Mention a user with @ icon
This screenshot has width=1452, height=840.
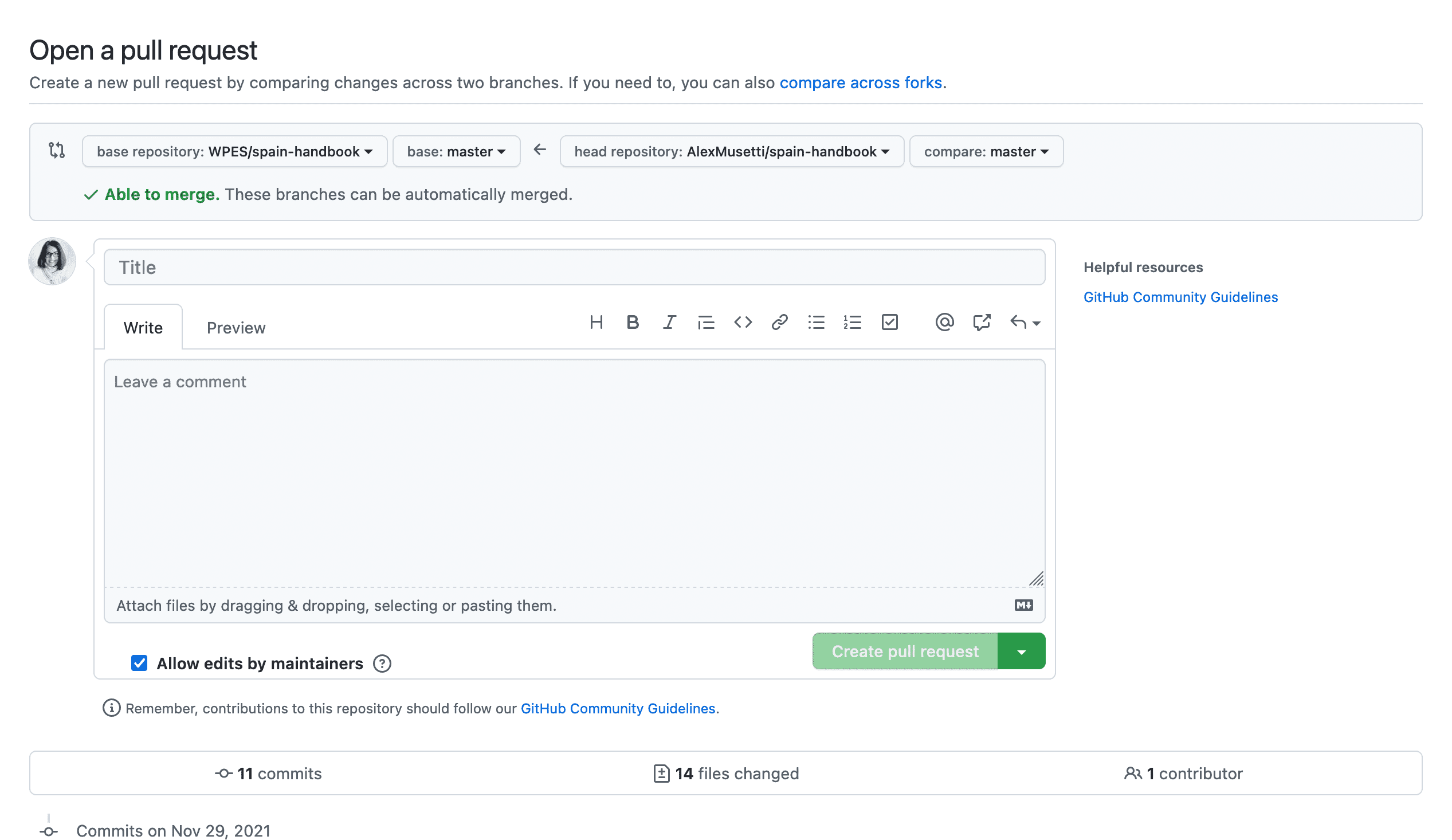[944, 322]
